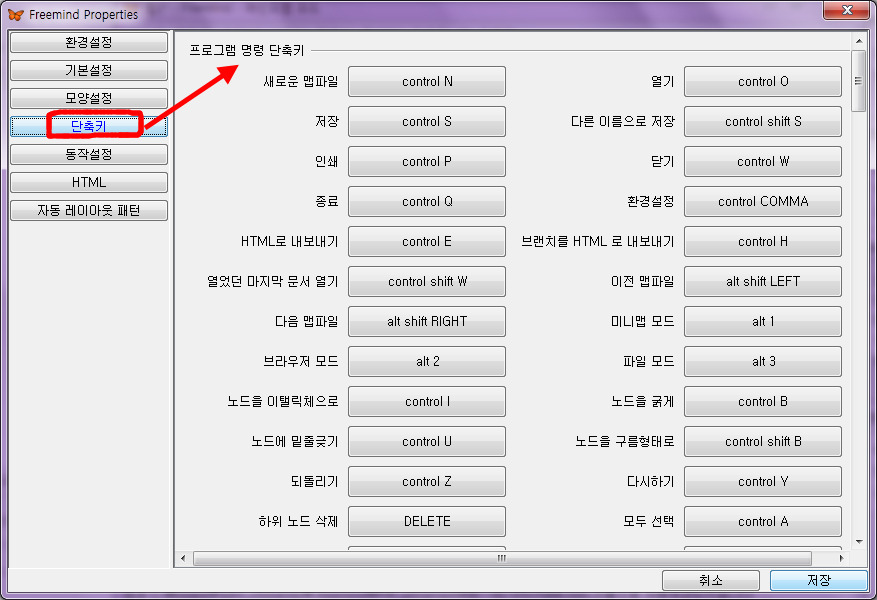Click the vertical scrollbar down arrow
The height and width of the screenshot is (600, 877).
(x=859, y=541)
